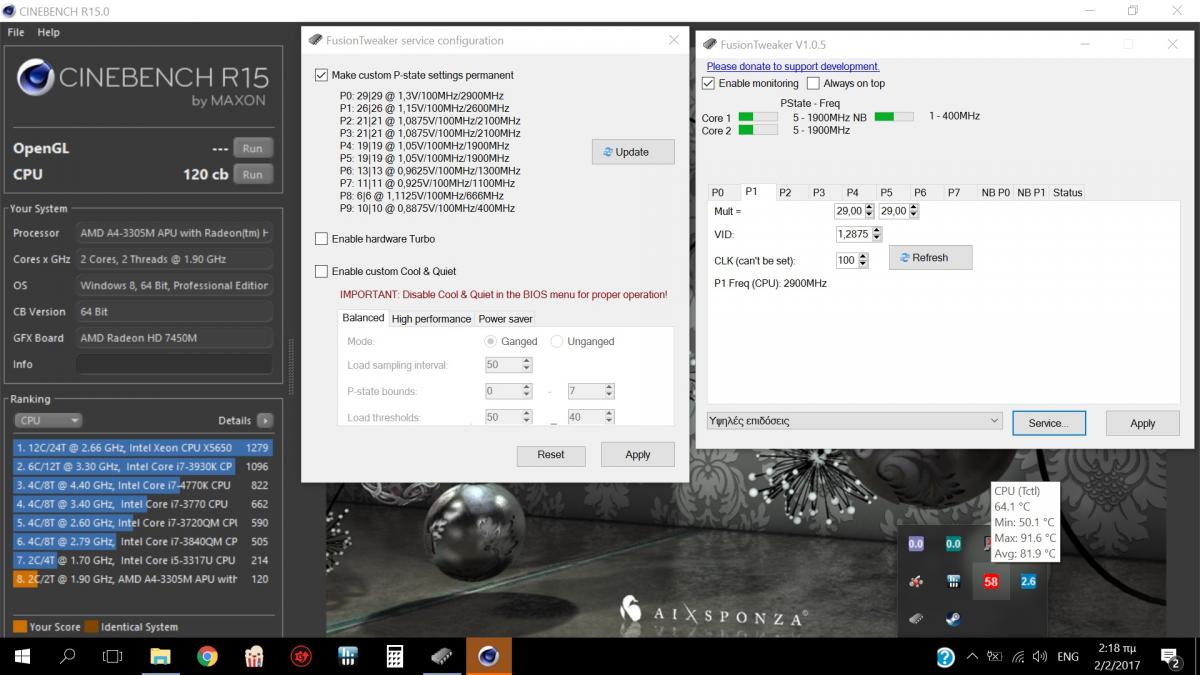The height and width of the screenshot is (675, 1200).
Task: Switch to the NB P0 tab
Action: pyautogui.click(x=996, y=192)
